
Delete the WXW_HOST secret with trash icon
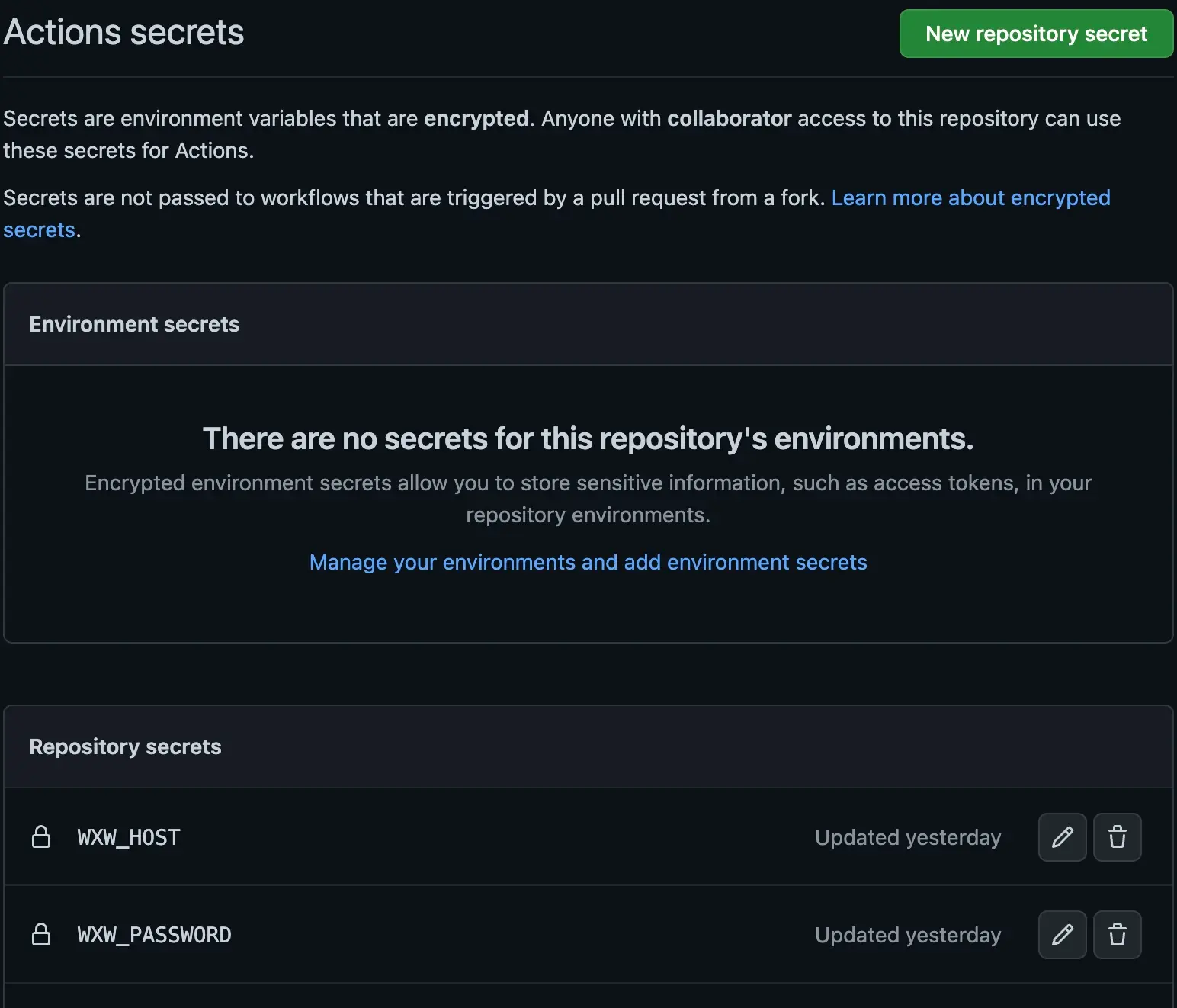coord(1117,837)
